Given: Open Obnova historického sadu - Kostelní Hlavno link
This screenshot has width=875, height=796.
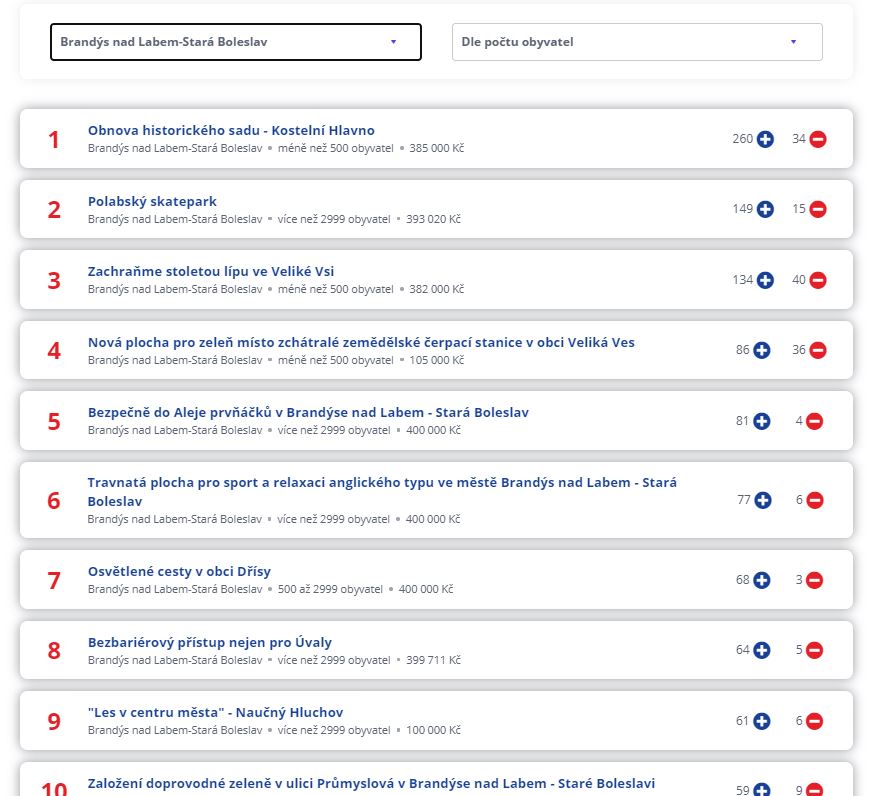Looking at the screenshot, I should pos(231,131).
